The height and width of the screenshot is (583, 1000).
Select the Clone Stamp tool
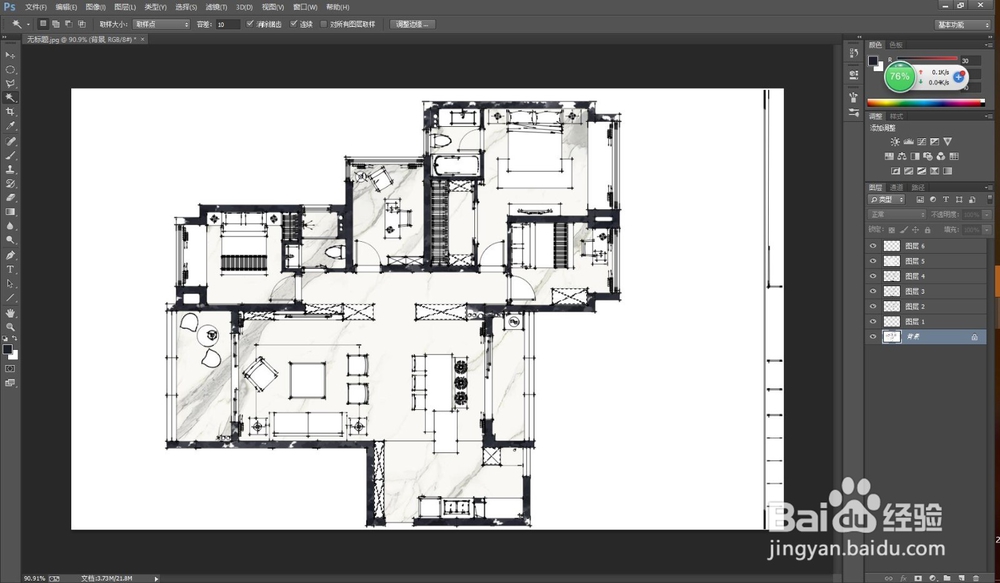click(10, 169)
